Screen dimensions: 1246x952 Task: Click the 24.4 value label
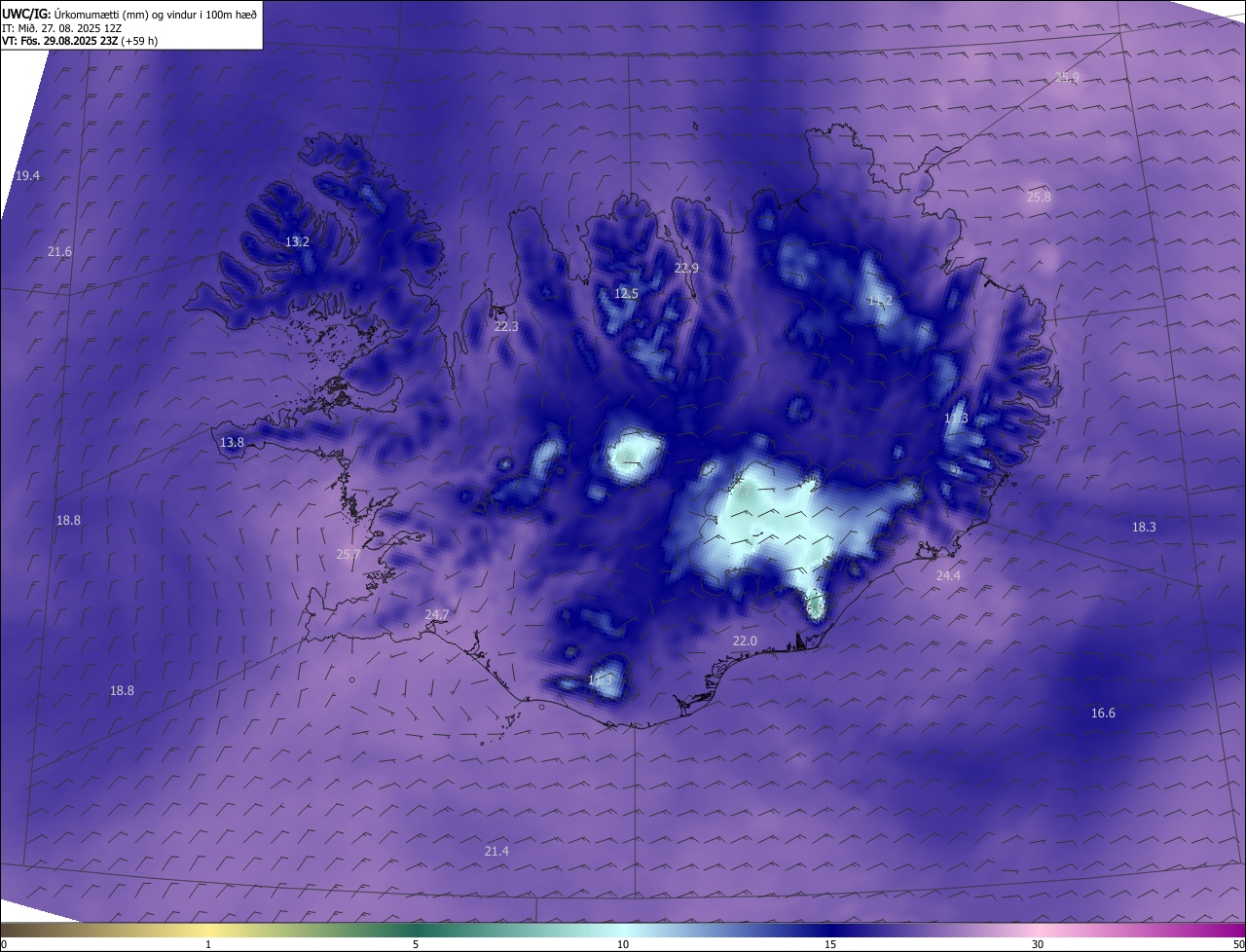(x=948, y=576)
